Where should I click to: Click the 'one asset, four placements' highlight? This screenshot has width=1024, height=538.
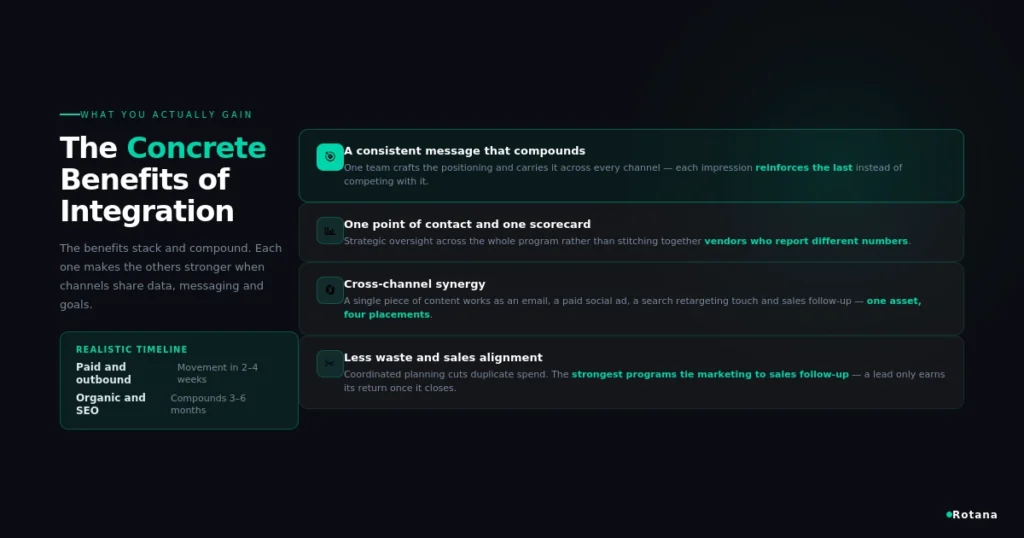(632, 308)
